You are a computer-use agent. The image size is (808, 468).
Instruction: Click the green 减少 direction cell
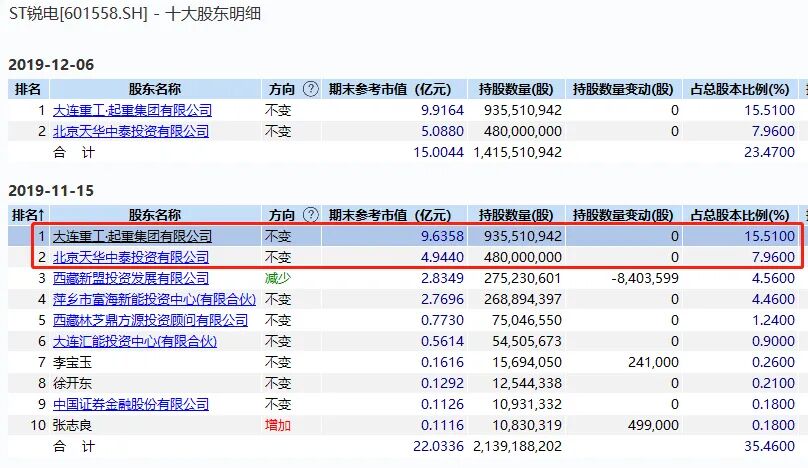point(278,278)
